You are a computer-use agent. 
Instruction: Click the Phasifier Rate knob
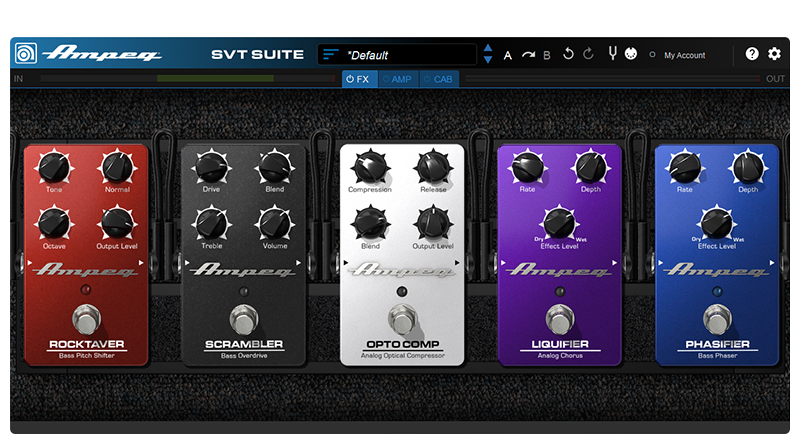point(685,167)
